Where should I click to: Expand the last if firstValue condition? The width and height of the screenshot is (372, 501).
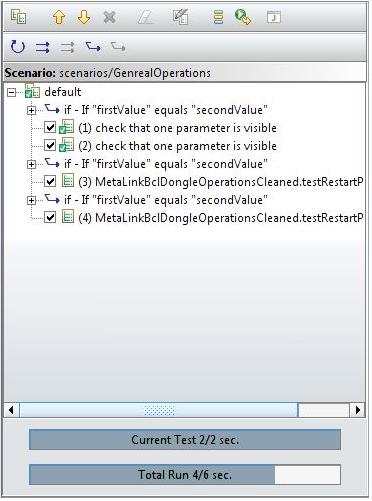pos(31,200)
